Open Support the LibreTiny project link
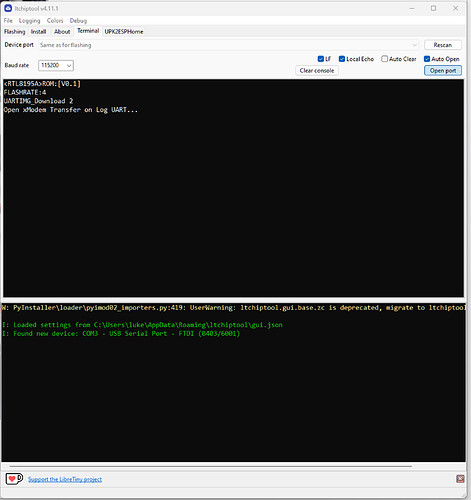 click(65, 479)
